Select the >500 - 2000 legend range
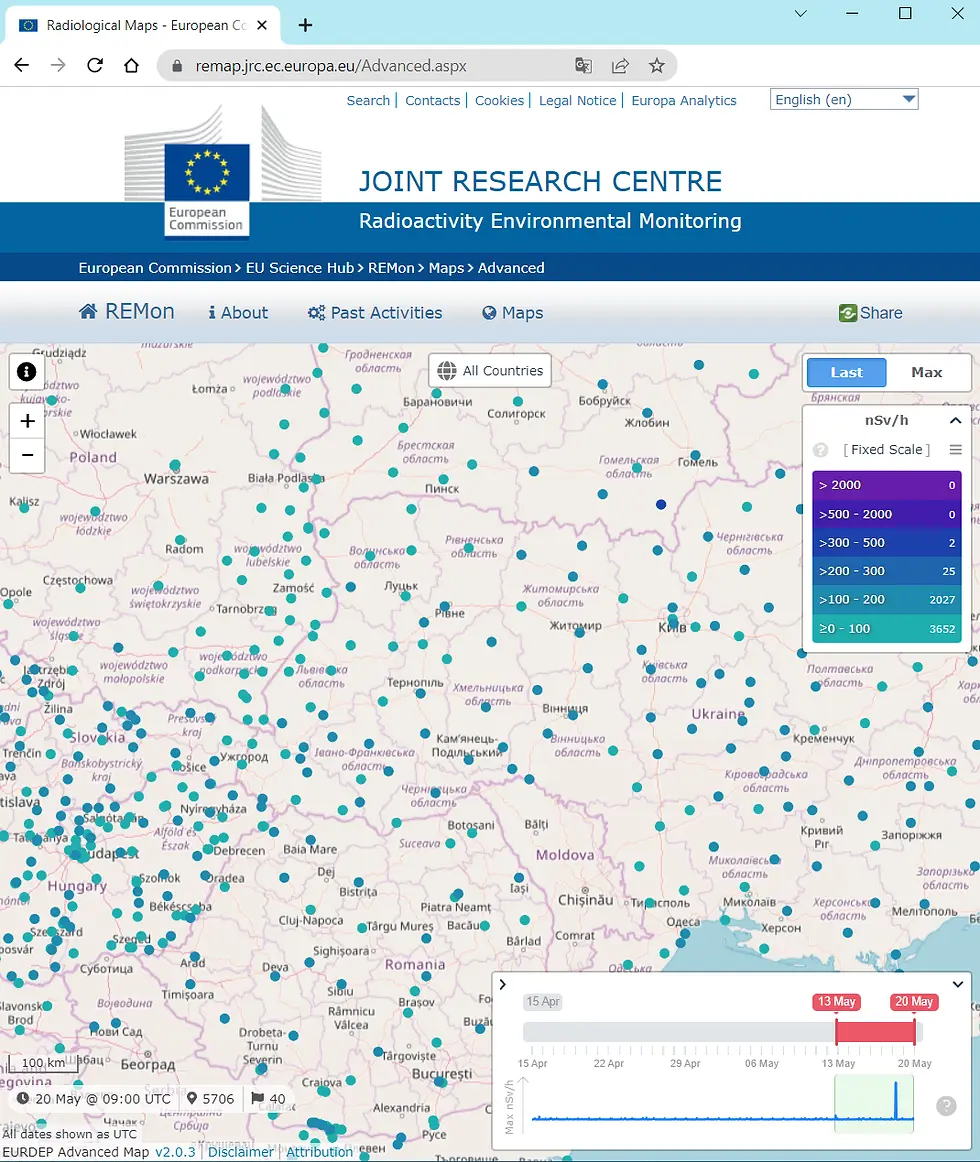Viewport: 980px width, 1162px height. 887,514
